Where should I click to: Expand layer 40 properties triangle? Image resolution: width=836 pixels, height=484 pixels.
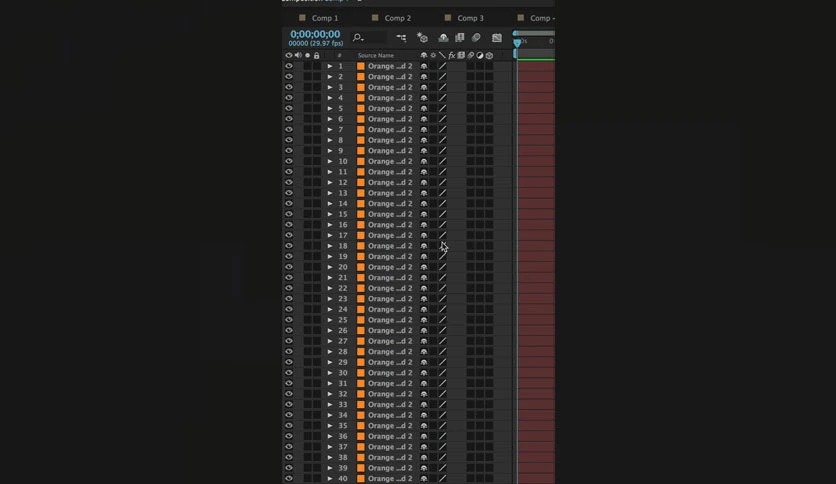(x=329, y=479)
